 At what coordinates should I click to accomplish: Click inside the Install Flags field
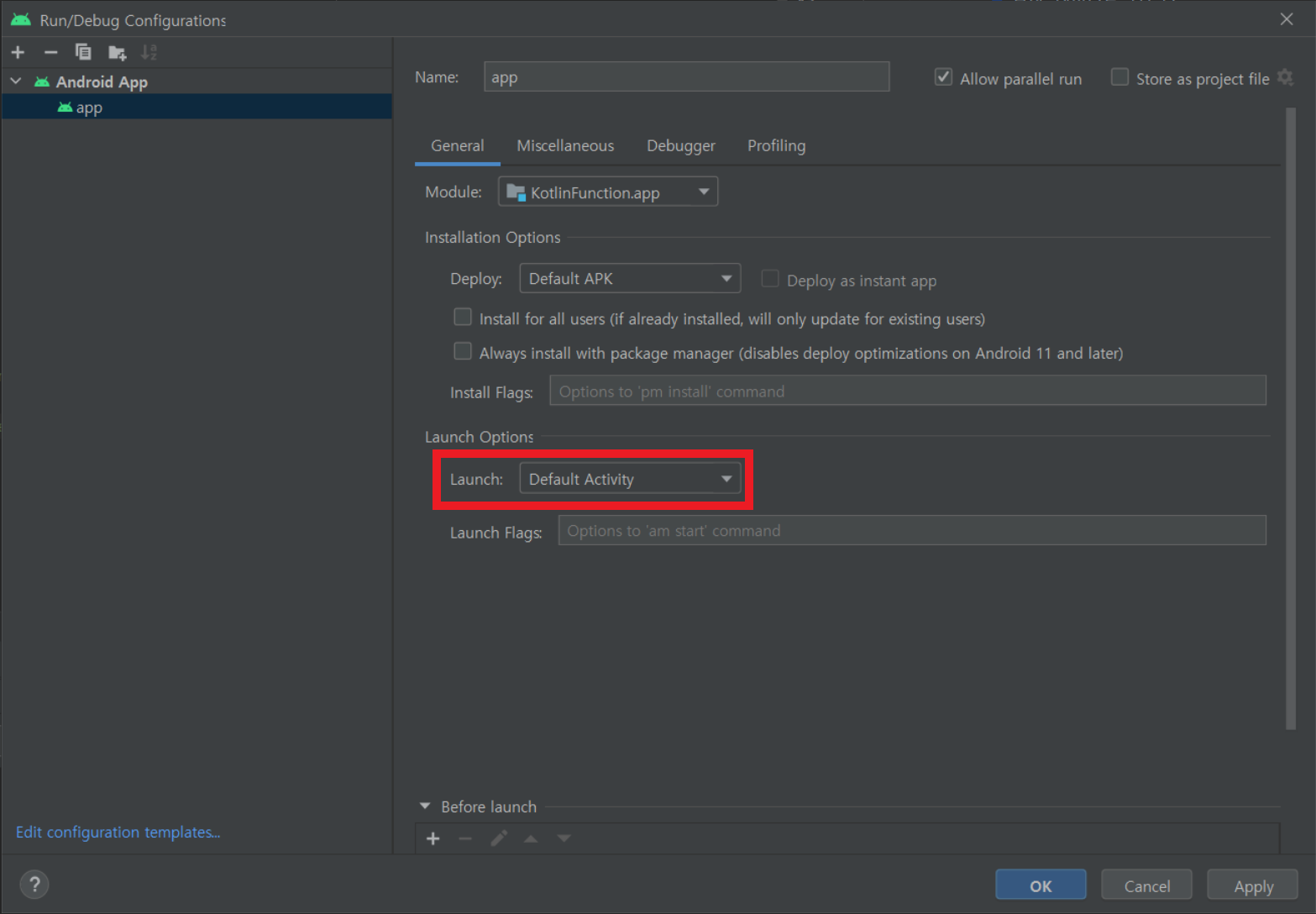(907, 390)
